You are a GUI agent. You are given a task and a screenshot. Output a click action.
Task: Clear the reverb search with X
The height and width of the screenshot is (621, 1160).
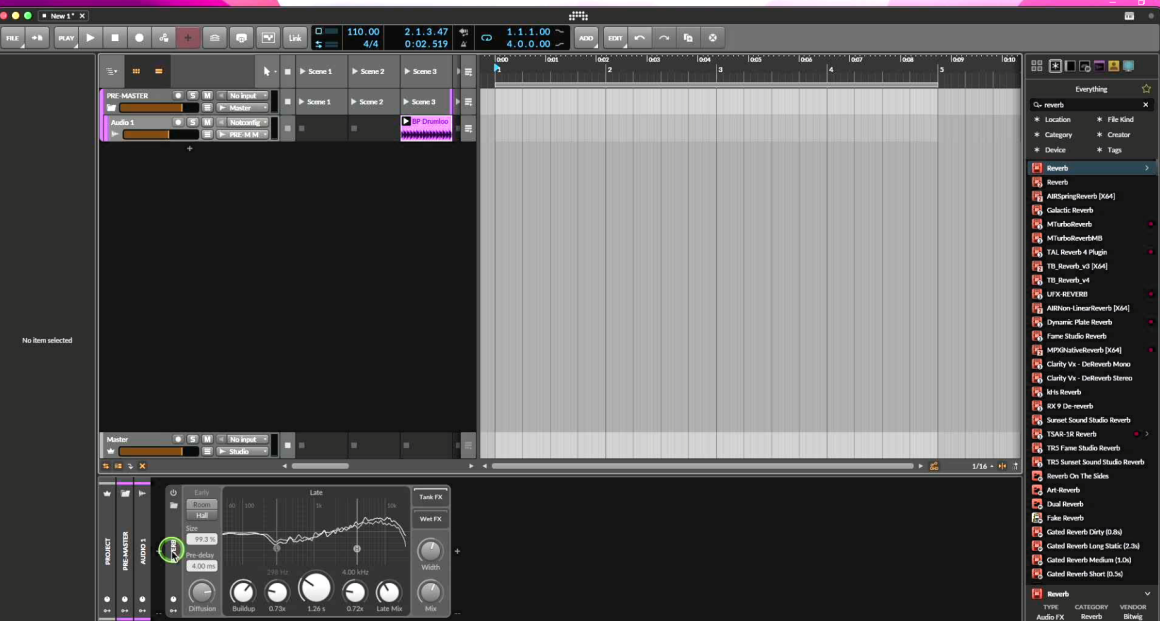click(1146, 104)
